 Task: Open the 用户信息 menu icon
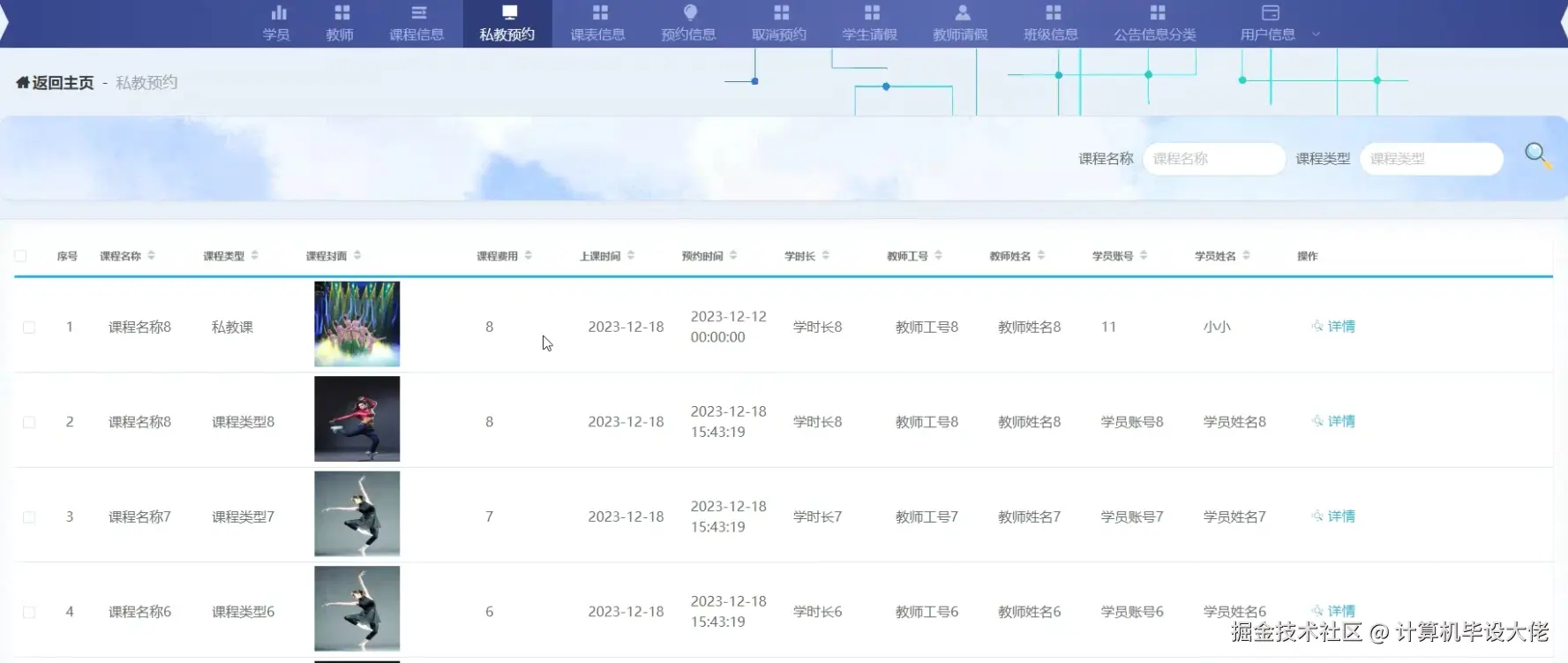click(1270, 12)
